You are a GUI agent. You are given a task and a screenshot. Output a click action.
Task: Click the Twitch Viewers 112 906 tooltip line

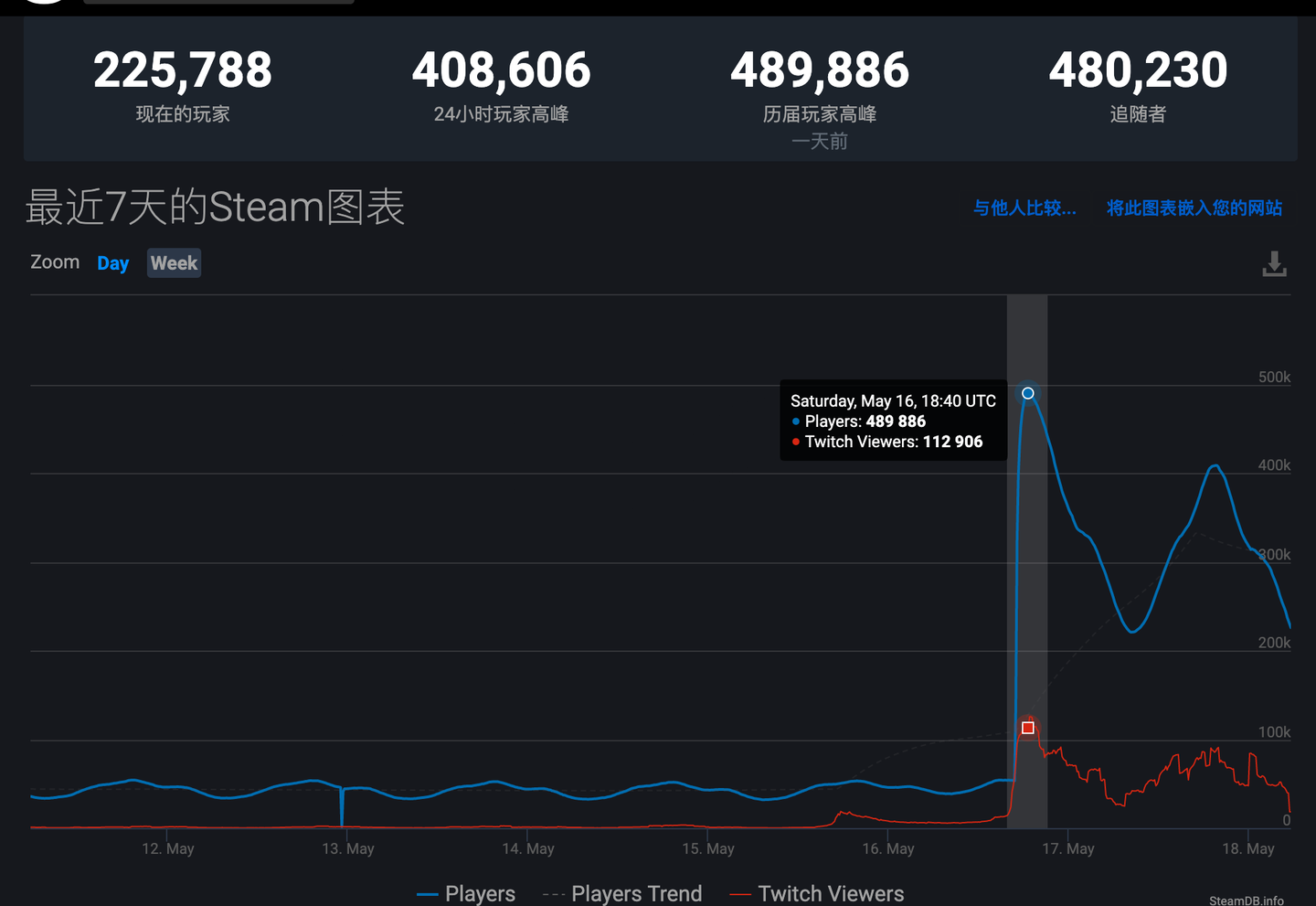(x=886, y=442)
